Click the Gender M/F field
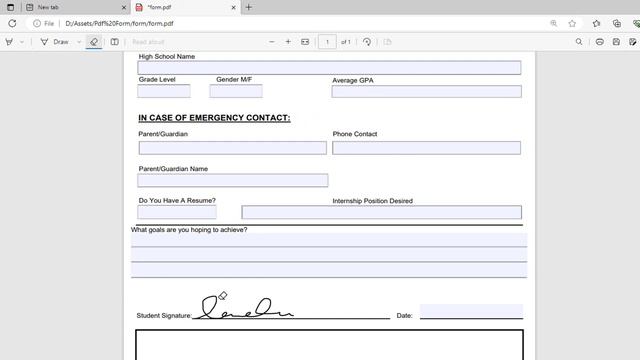Image resolution: width=640 pixels, height=360 pixels. pyautogui.click(x=236, y=91)
